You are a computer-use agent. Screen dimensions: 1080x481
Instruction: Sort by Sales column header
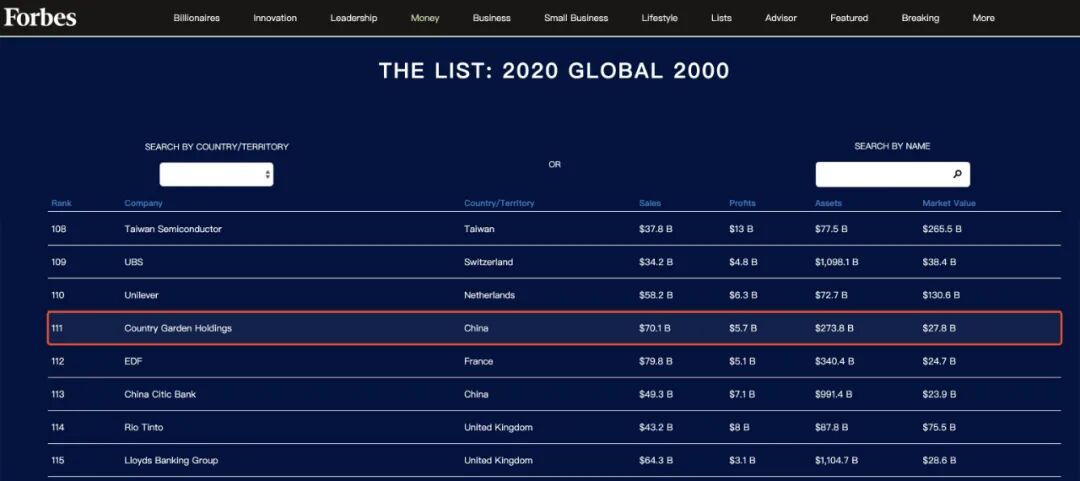[x=650, y=203]
